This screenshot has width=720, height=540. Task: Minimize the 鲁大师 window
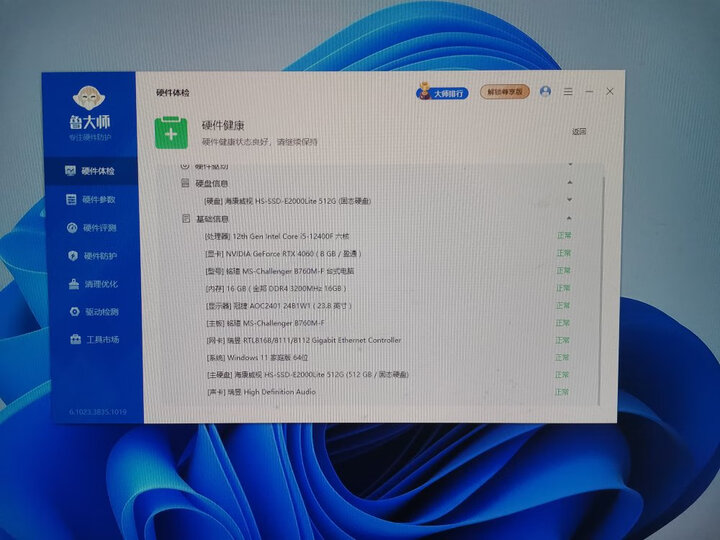tap(589, 92)
